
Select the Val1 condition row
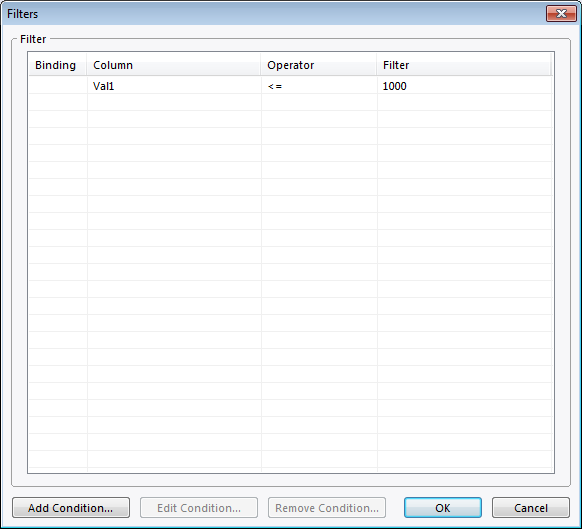click(x=291, y=86)
